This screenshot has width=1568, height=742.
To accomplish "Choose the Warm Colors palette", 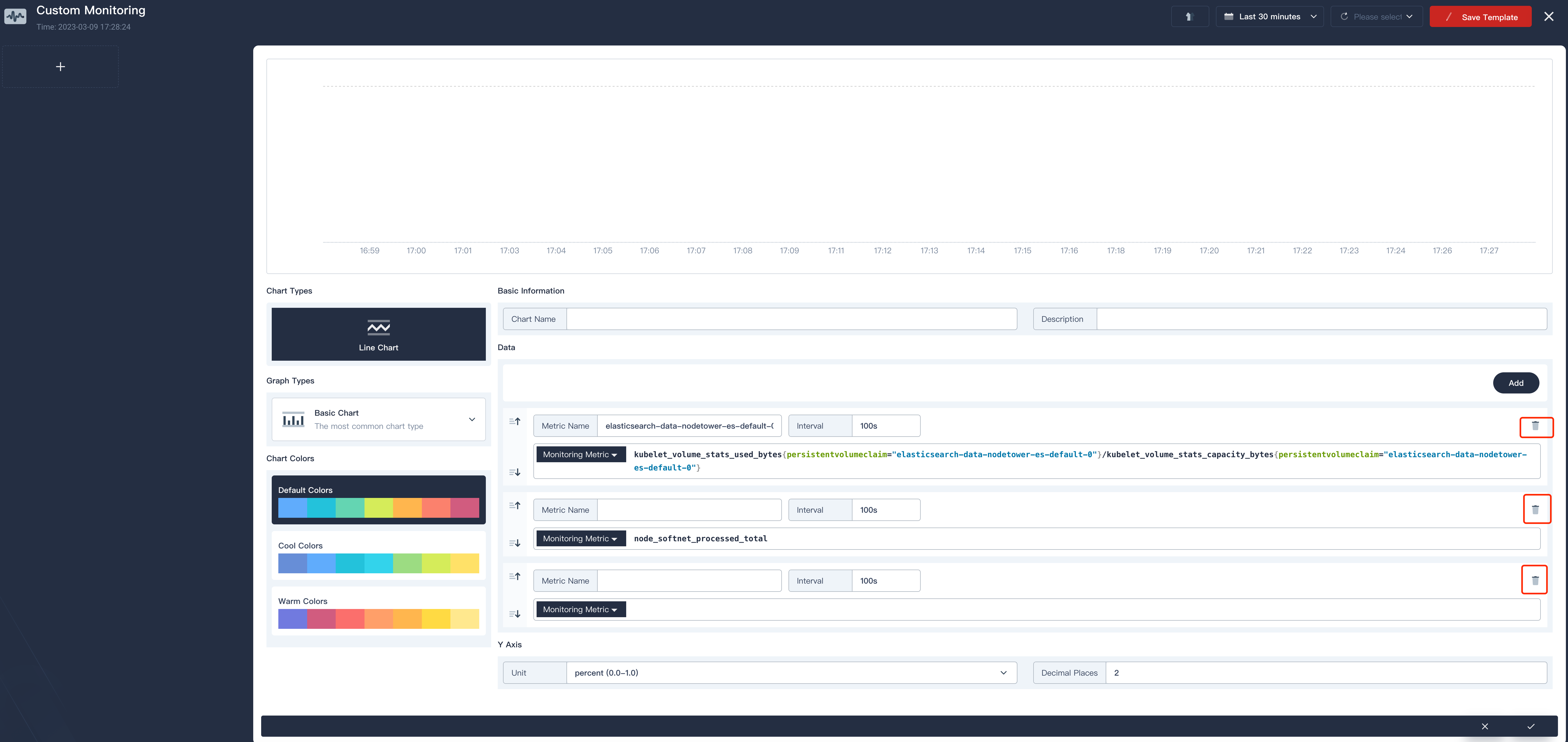I will (379, 611).
